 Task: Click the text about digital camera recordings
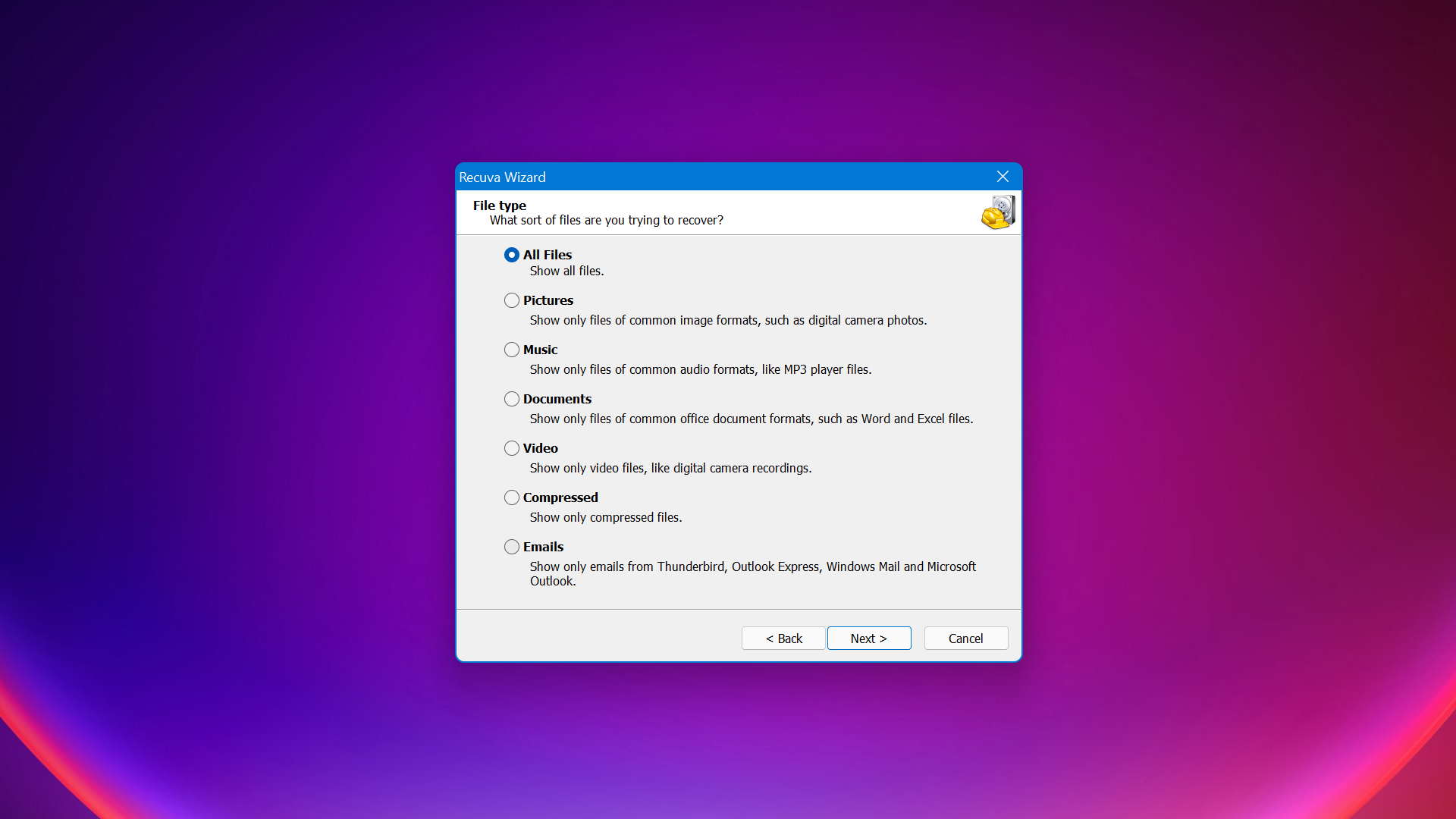[670, 469]
